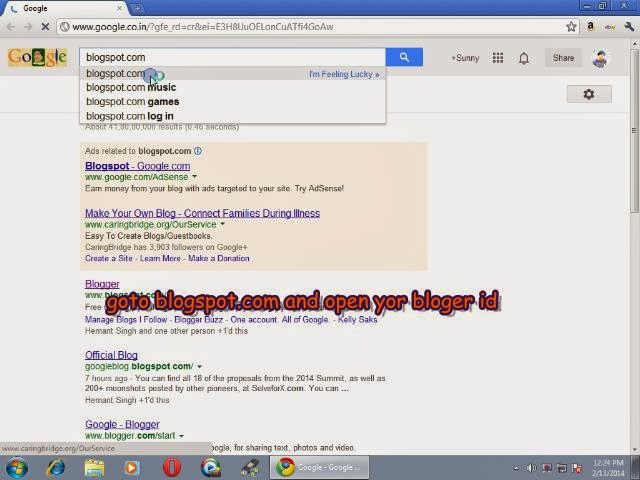Image resolution: width=640 pixels, height=480 pixels.
Task: Select suggestion 'blogspot.com log in'
Action: coord(233,116)
